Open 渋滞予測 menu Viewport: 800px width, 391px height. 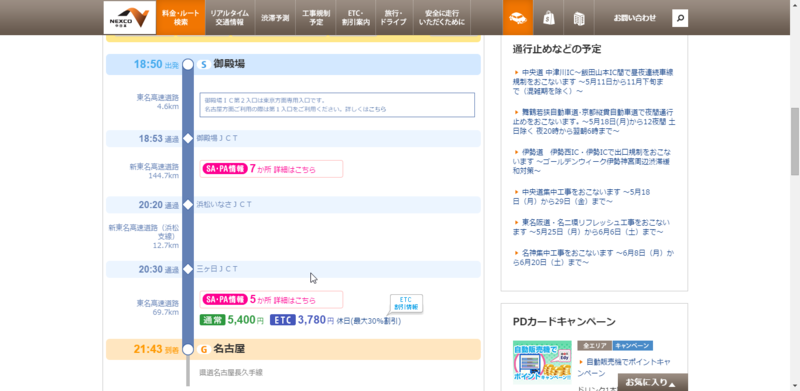[276, 18]
